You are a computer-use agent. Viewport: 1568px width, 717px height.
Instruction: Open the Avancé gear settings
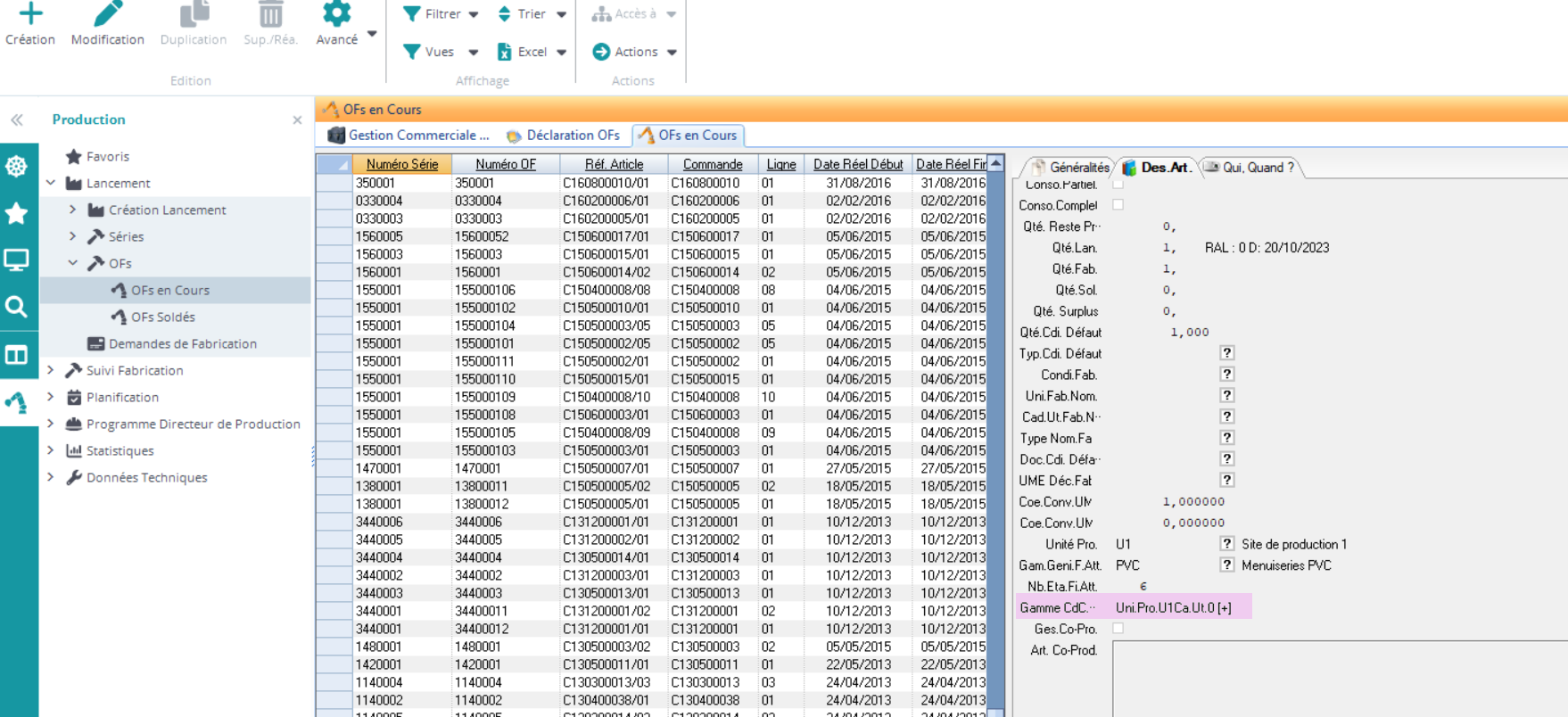(x=337, y=13)
